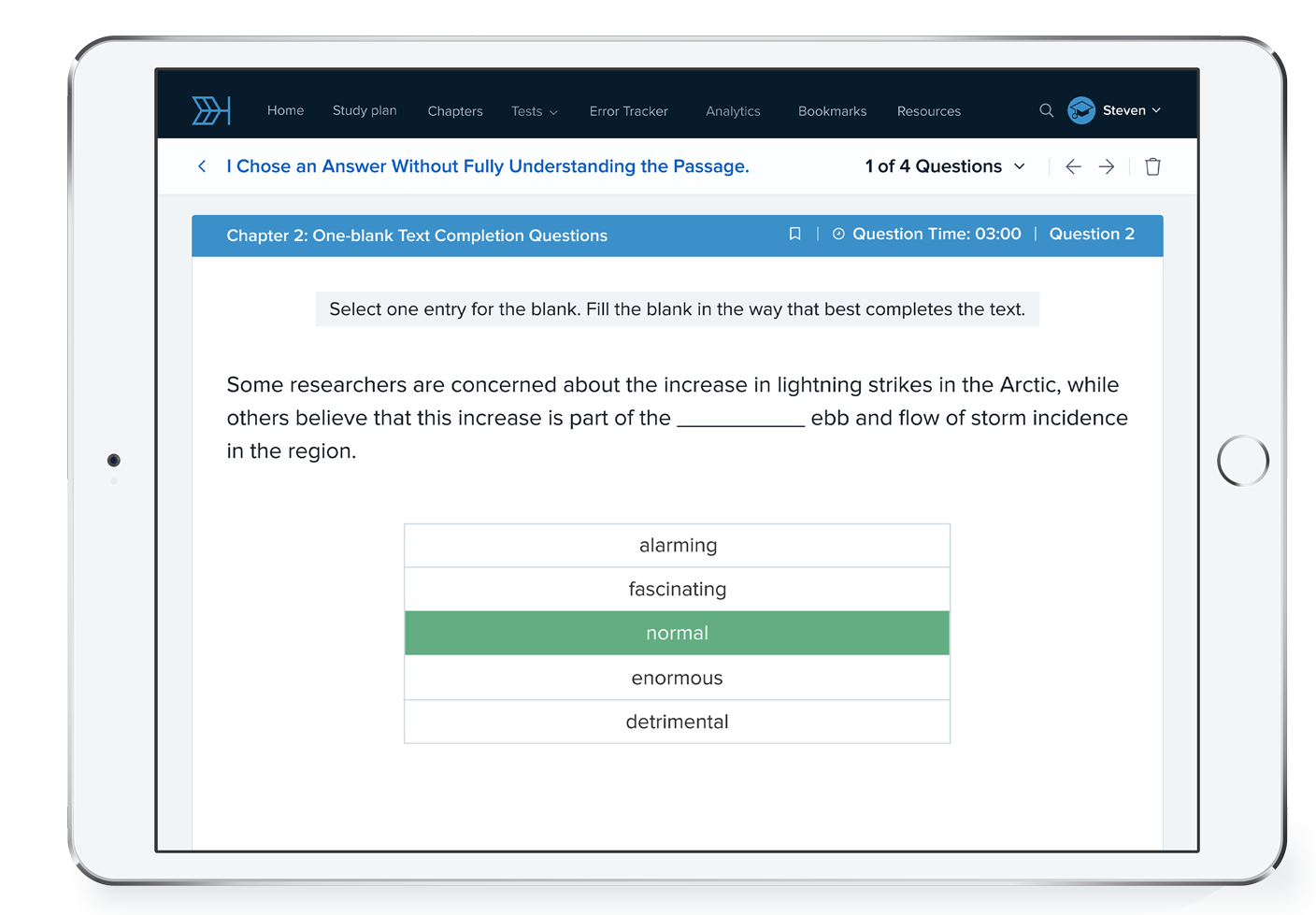Select the green highlighted "normal" answer
The height and width of the screenshot is (915, 1316).
pyautogui.click(x=677, y=634)
